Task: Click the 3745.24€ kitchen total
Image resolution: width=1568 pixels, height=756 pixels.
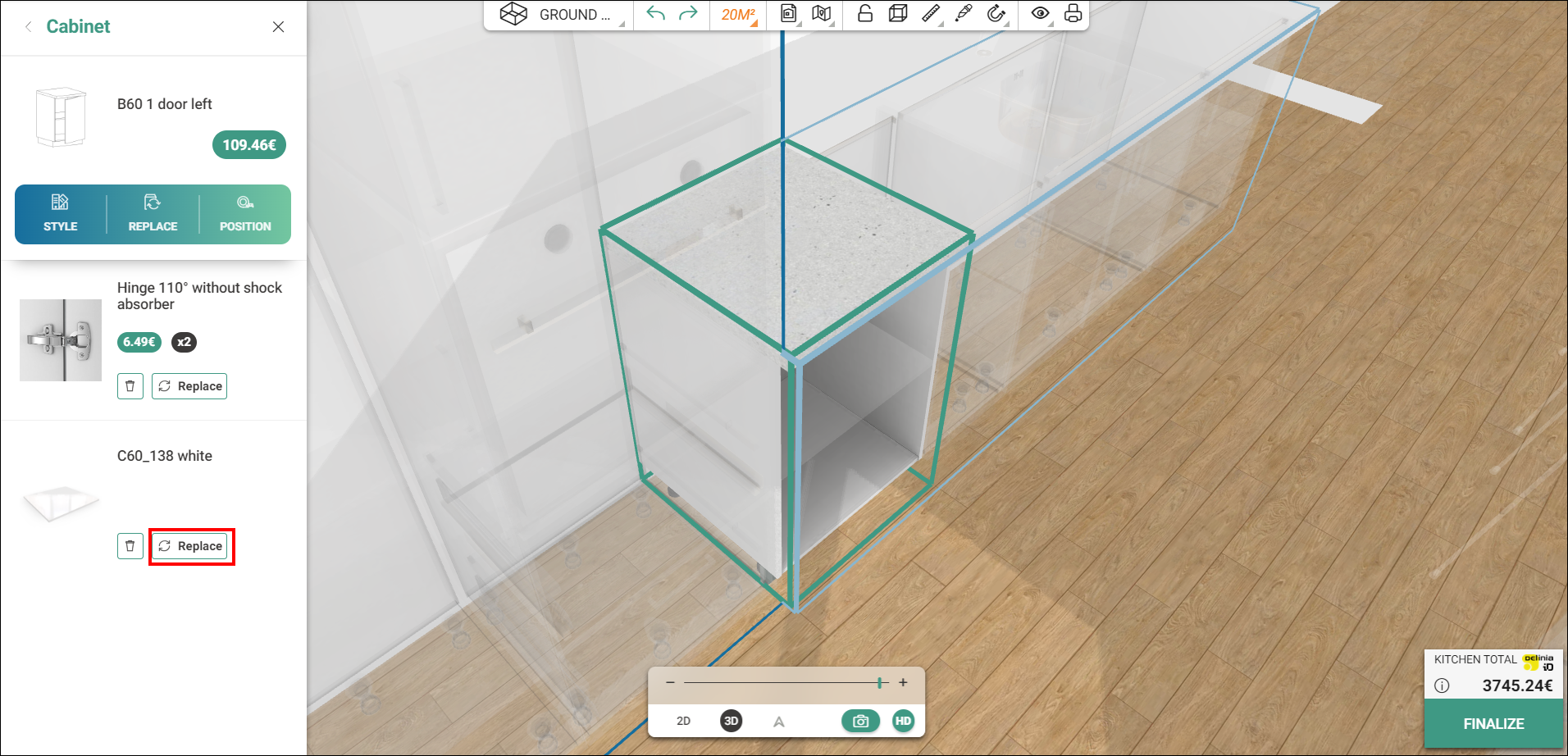Action: pyautogui.click(x=1517, y=685)
